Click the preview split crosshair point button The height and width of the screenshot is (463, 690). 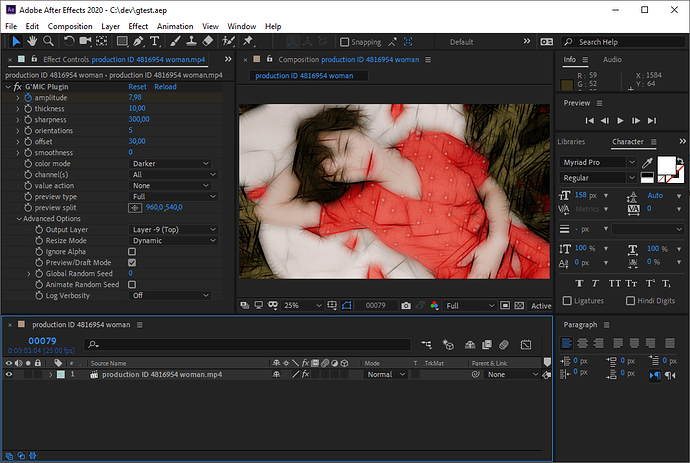coord(136,208)
